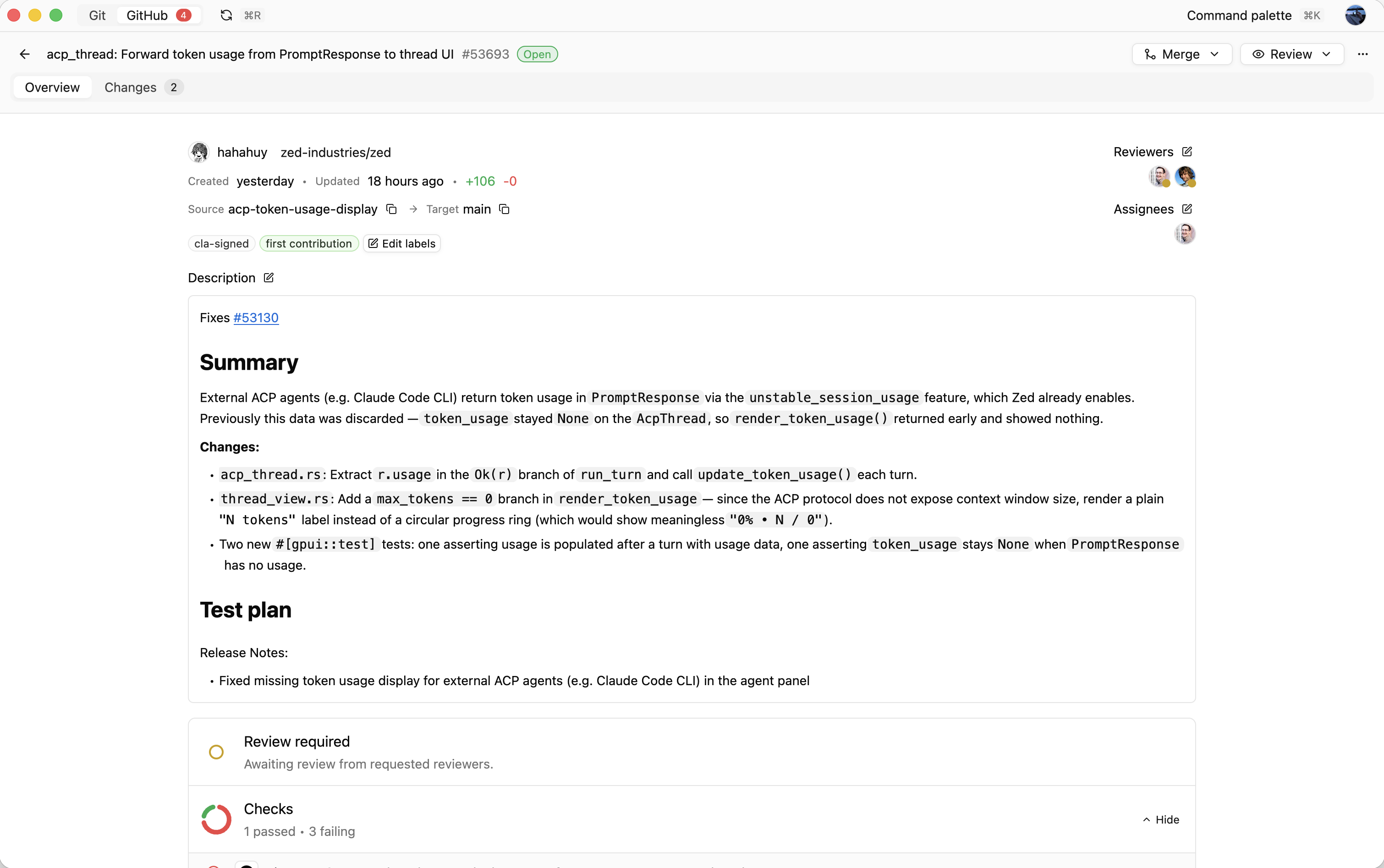Image resolution: width=1384 pixels, height=868 pixels.
Task: Copy the acp-token-usage-display source branch name
Action: point(391,209)
